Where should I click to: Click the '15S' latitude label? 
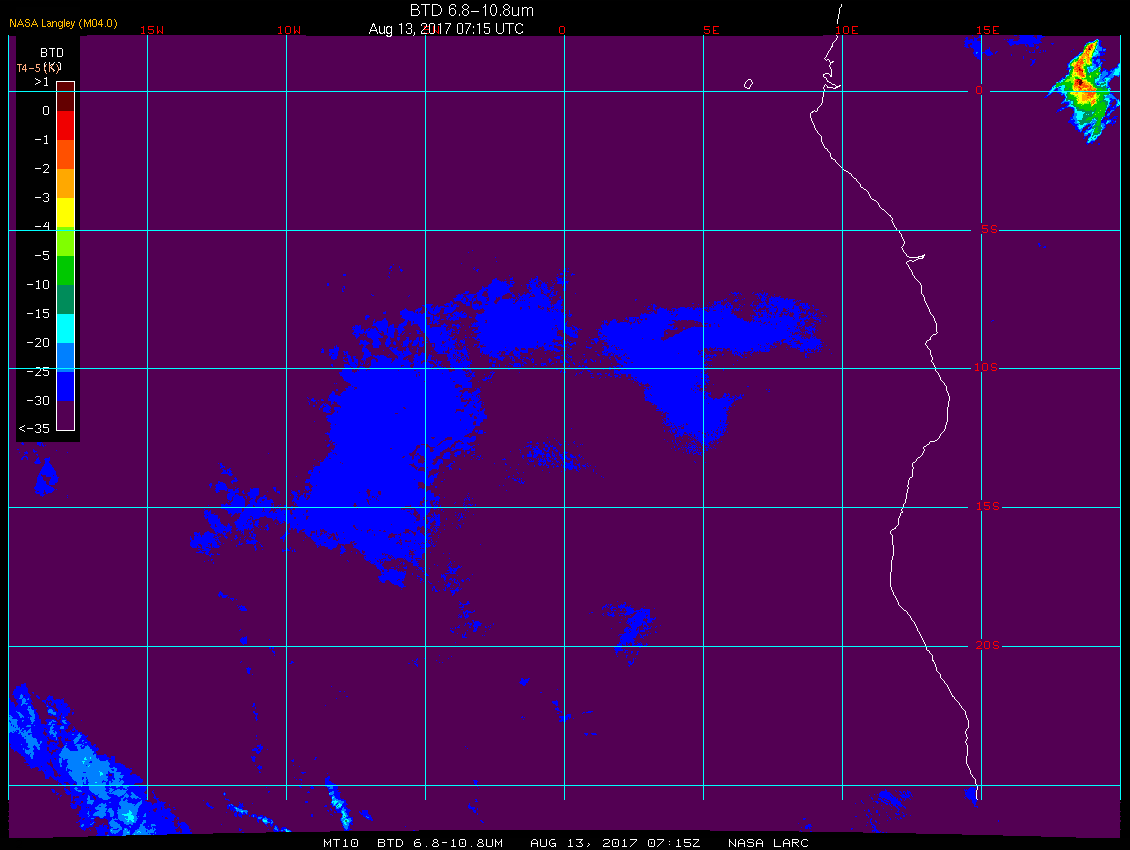coord(988,507)
